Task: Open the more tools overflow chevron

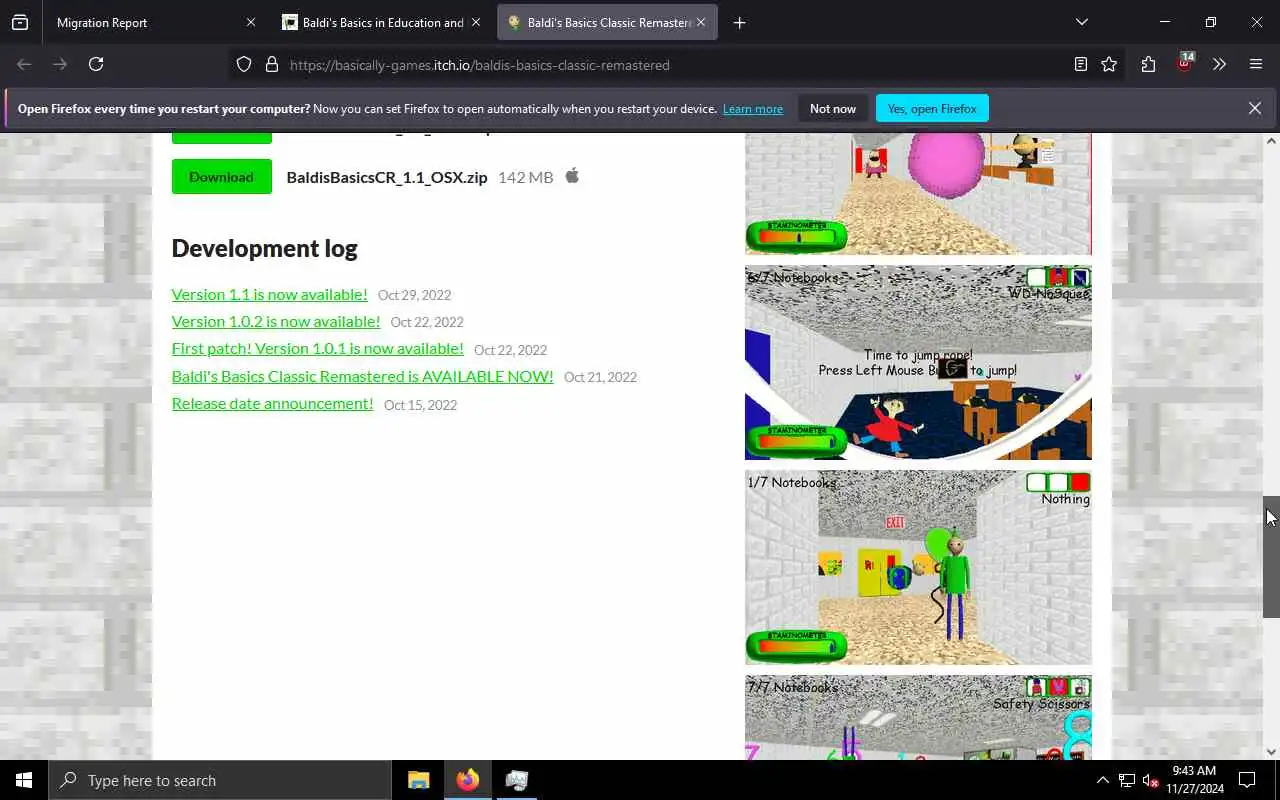Action: pyautogui.click(x=1219, y=64)
